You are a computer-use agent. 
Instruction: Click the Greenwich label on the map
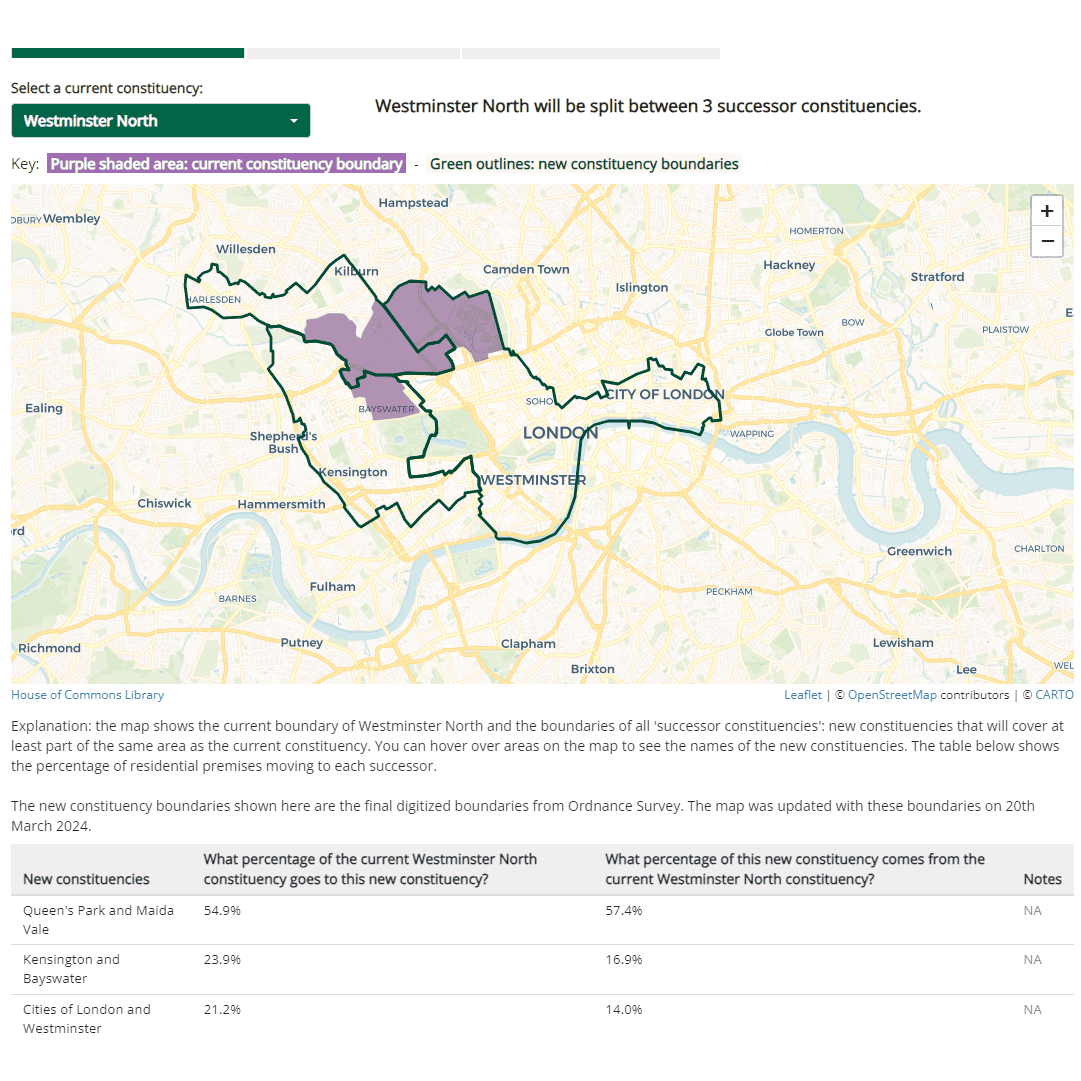point(919,551)
